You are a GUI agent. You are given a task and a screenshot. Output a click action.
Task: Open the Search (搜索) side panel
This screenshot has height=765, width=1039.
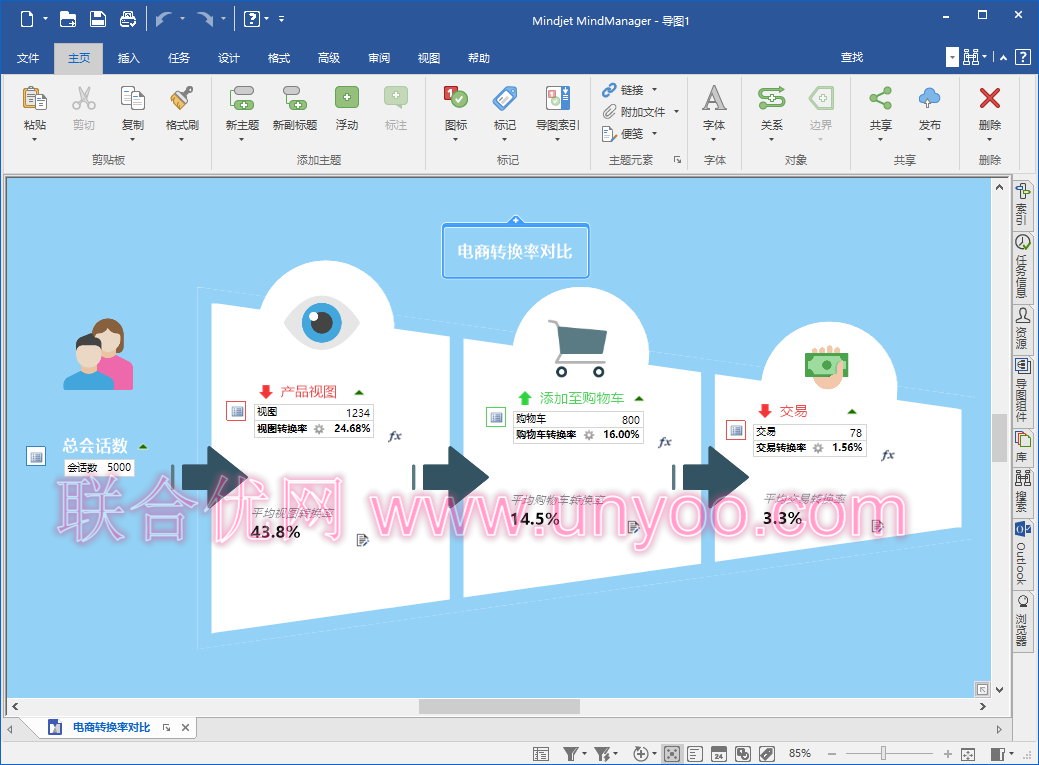(x=1022, y=491)
